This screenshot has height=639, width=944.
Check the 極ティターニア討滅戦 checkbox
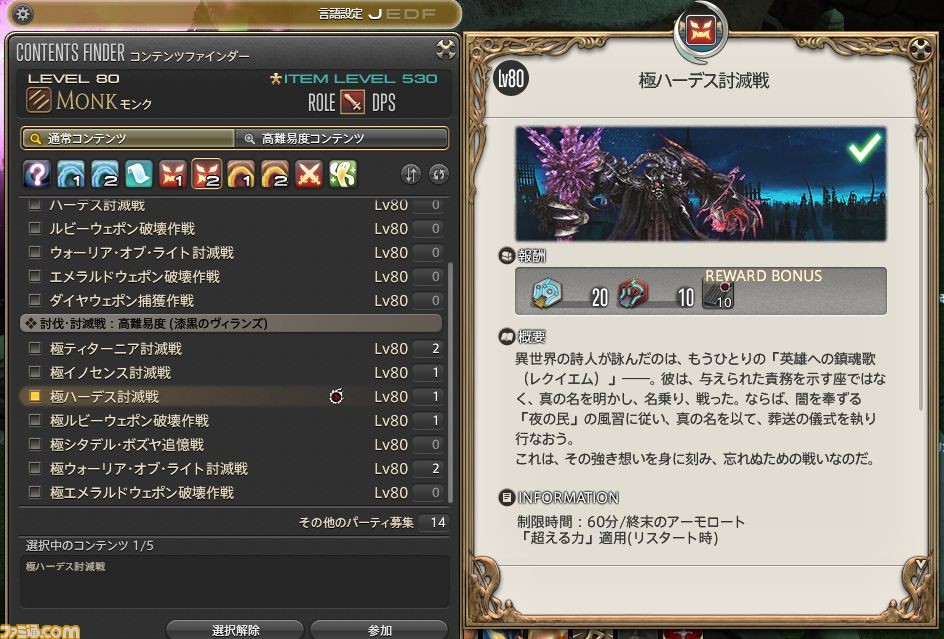[35, 348]
